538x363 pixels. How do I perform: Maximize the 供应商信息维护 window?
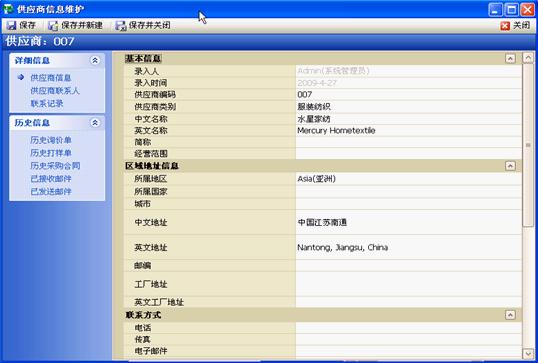511,10
